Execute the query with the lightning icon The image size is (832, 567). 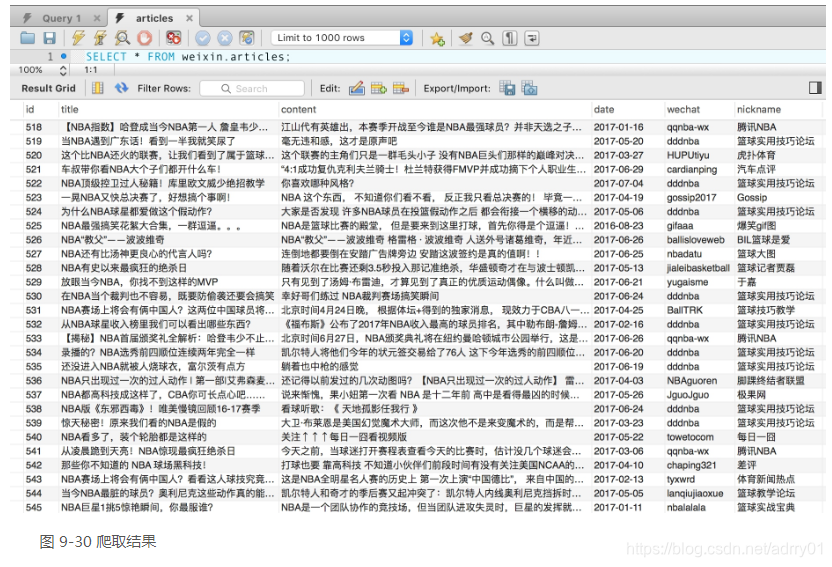pos(79,38)
